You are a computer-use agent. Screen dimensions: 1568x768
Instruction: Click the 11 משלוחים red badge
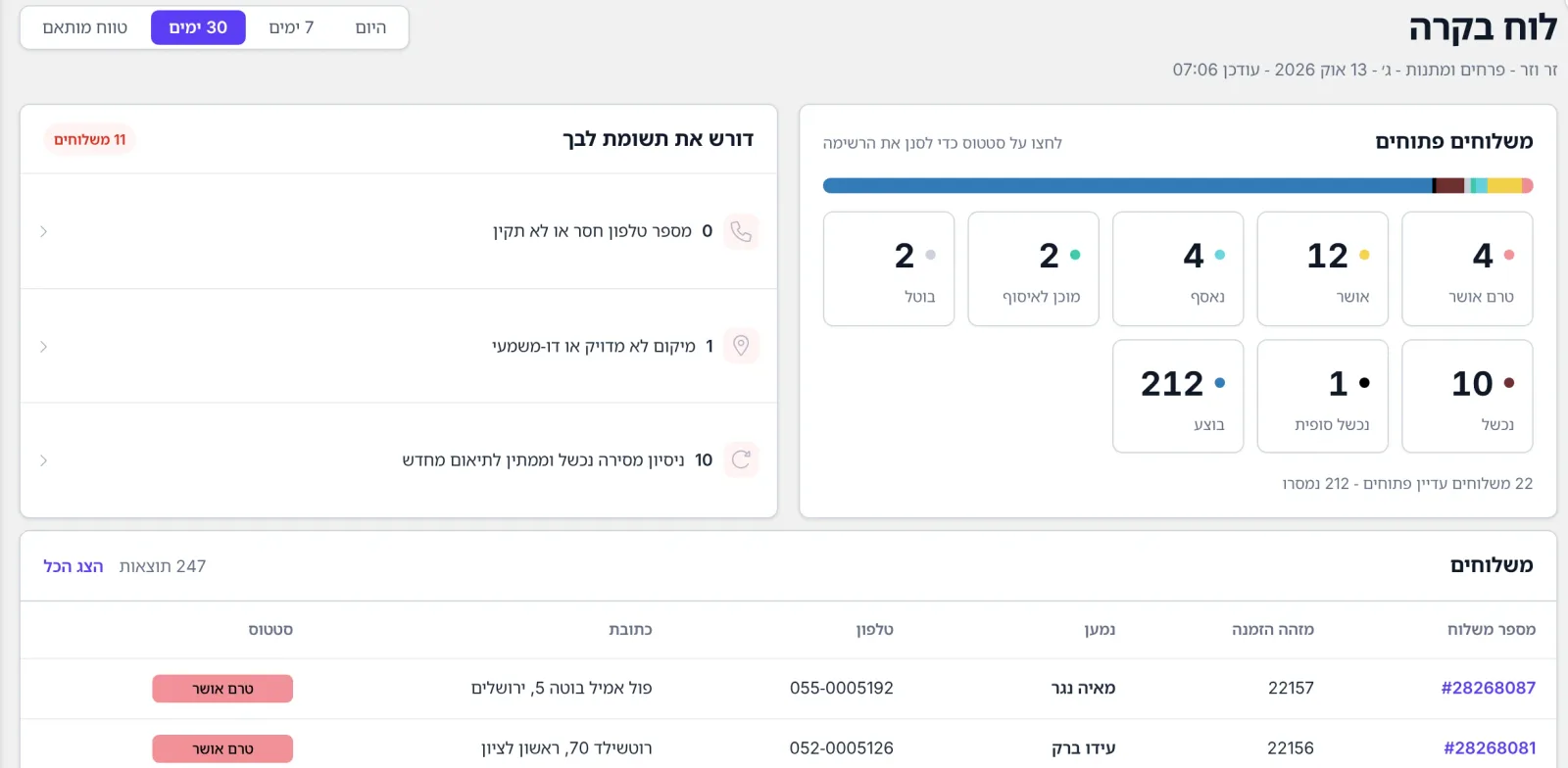[x=89, y=140]
